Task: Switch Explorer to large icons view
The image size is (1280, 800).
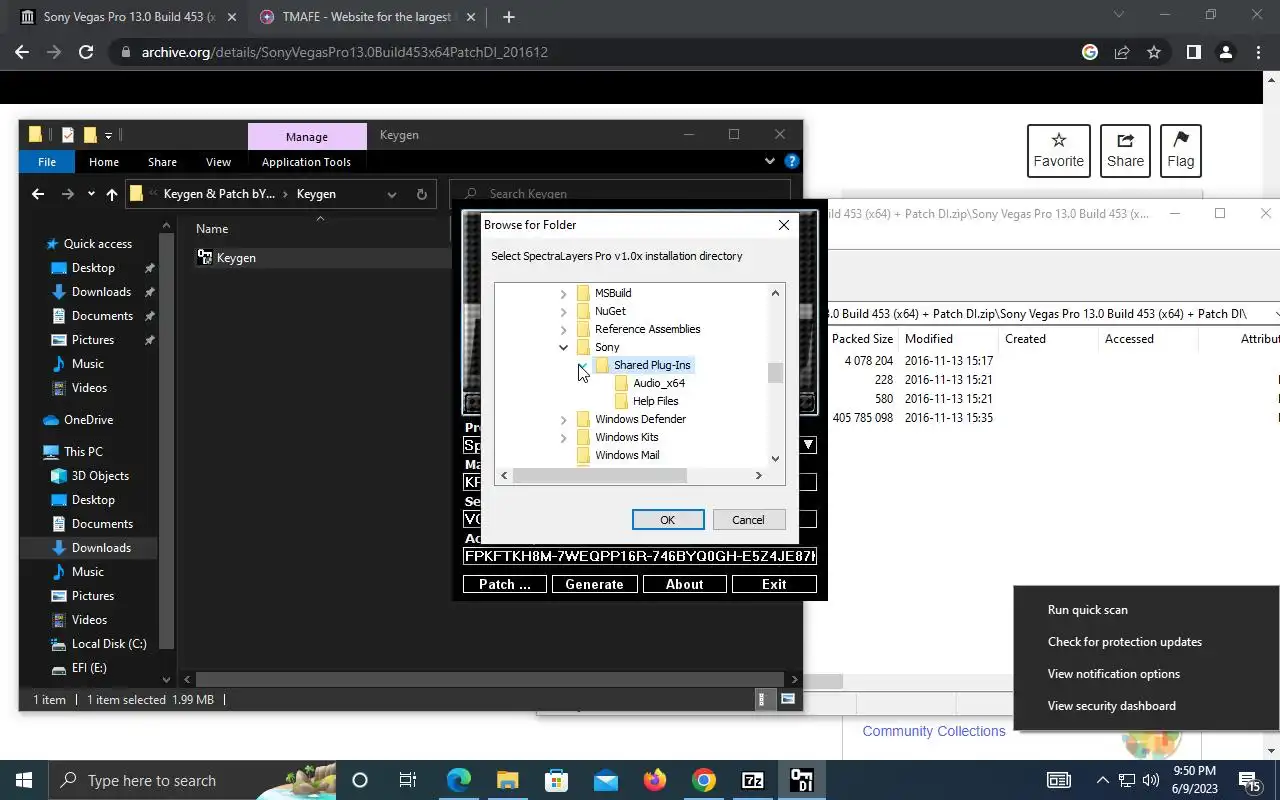Action: pyautogui.click(x=788, y=699)
